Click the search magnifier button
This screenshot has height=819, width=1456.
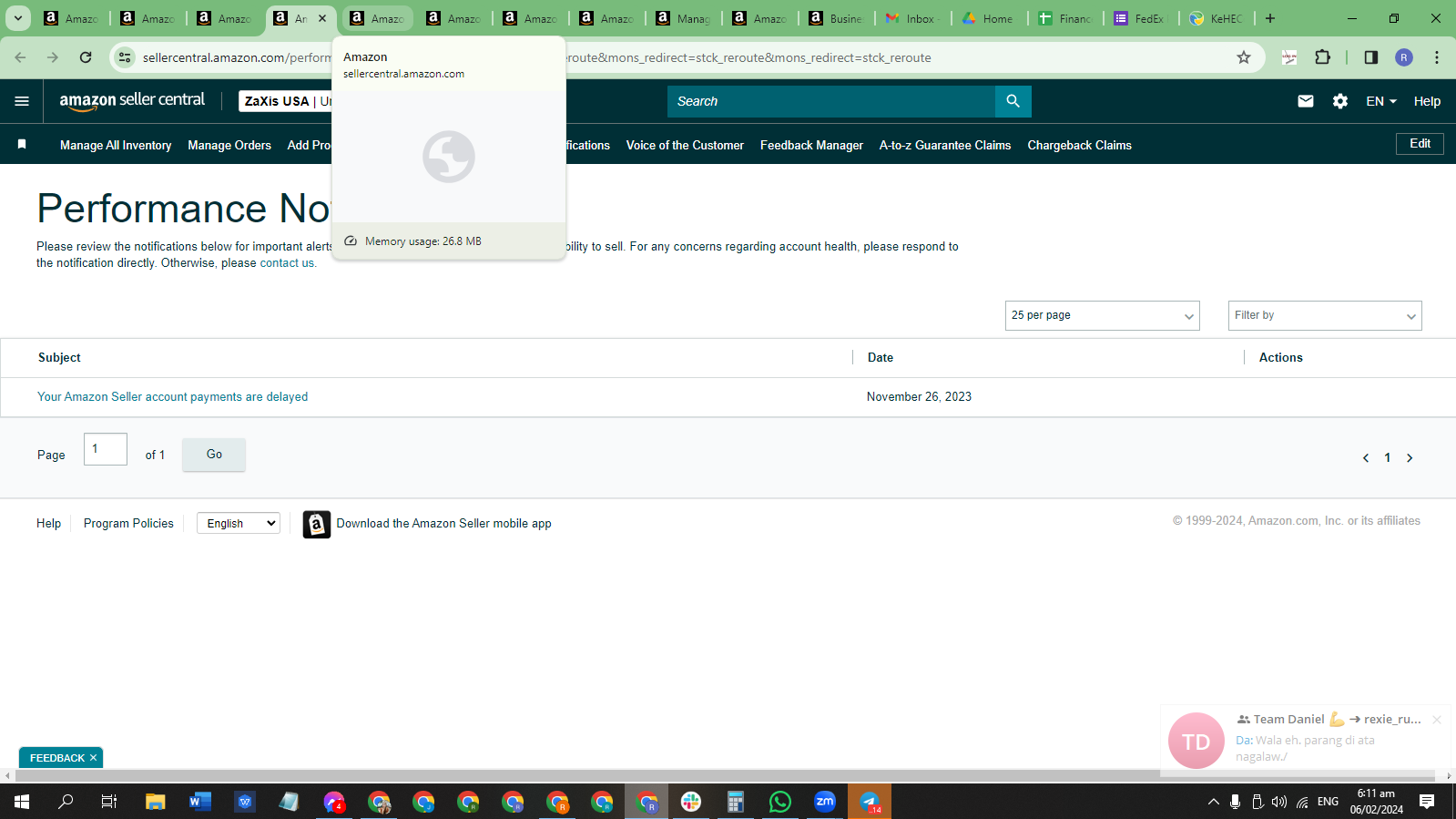pos(1013,101)
